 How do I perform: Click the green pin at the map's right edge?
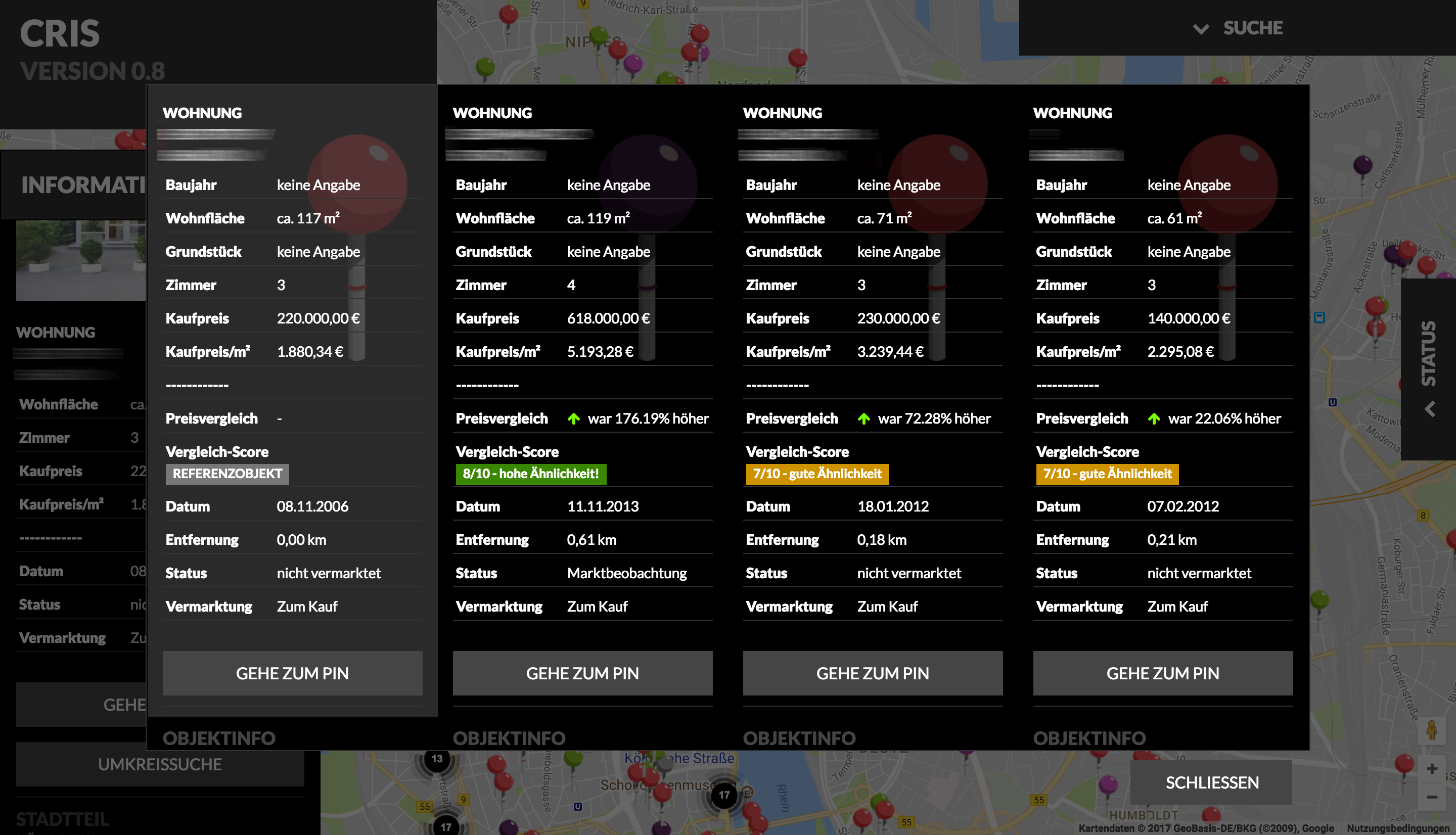pos(1319,600)
